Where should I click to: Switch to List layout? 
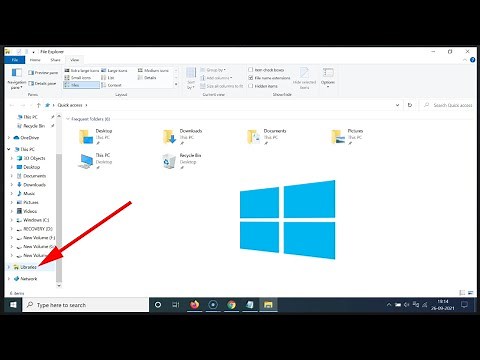click(x=108, y=78)
